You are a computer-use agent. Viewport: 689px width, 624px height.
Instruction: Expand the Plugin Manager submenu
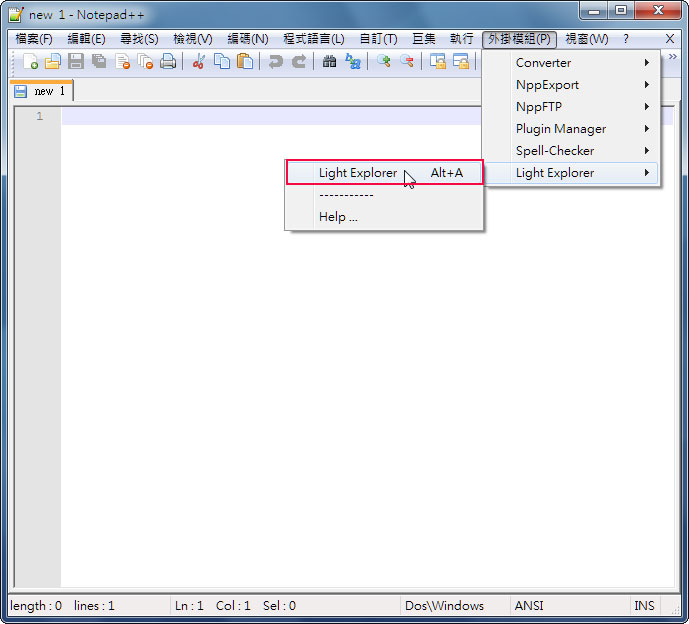[x=571, y=129]
